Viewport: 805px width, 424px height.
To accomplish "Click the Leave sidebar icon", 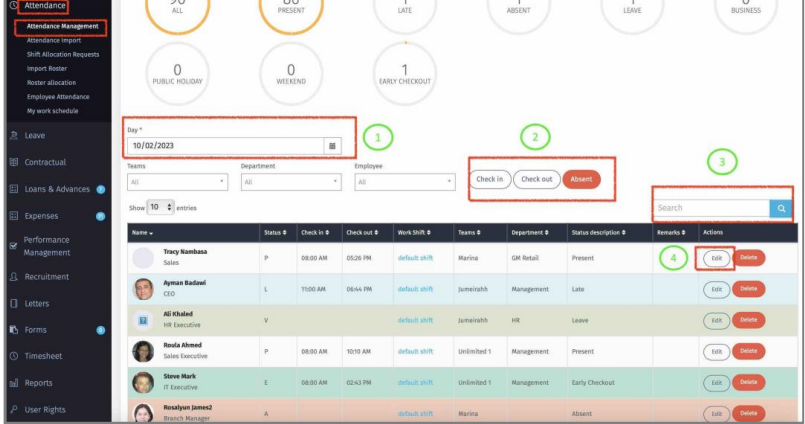I will pyautogui.click(x=14, y=135).
